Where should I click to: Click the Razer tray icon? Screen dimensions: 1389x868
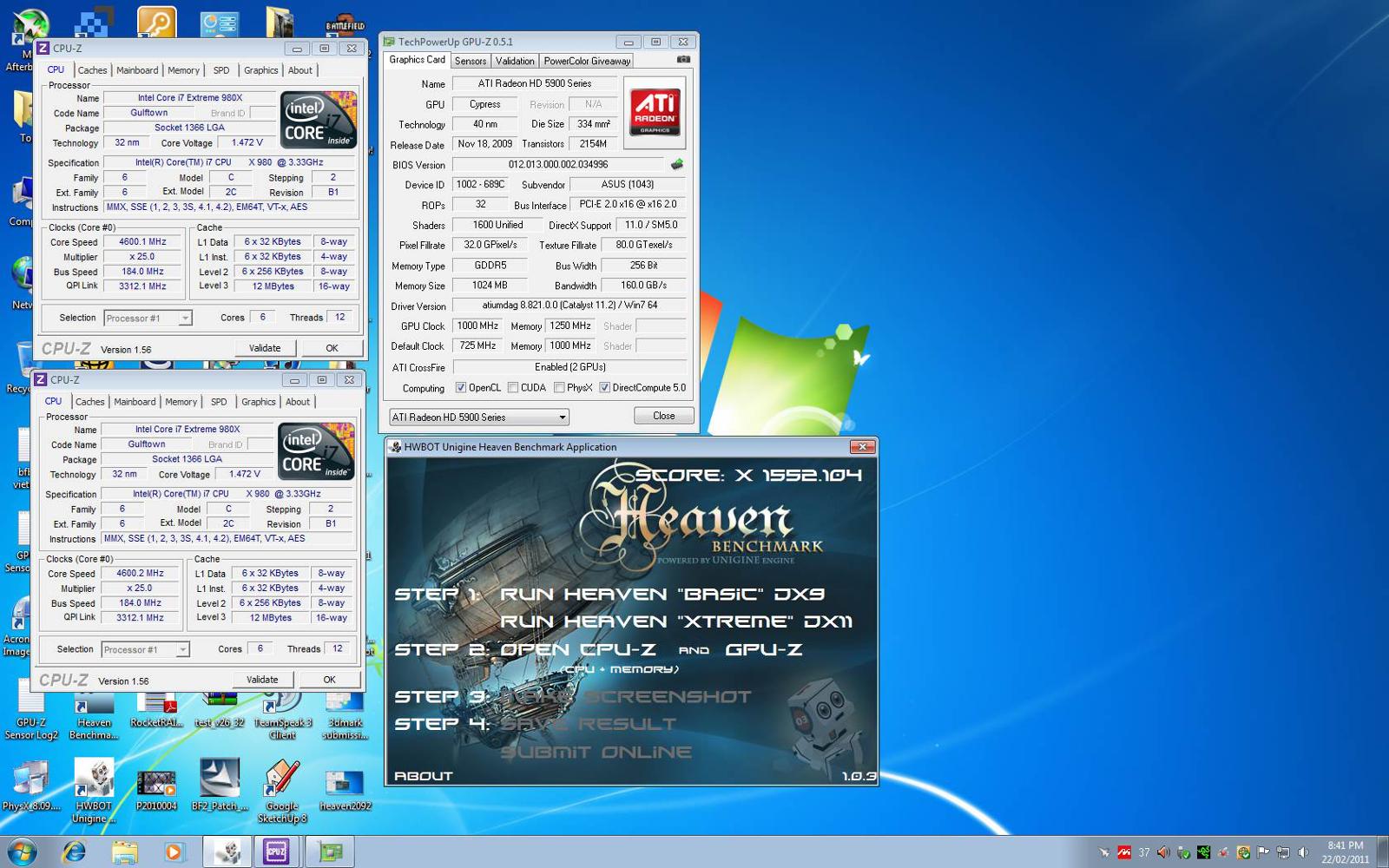tap(1203, 852)
